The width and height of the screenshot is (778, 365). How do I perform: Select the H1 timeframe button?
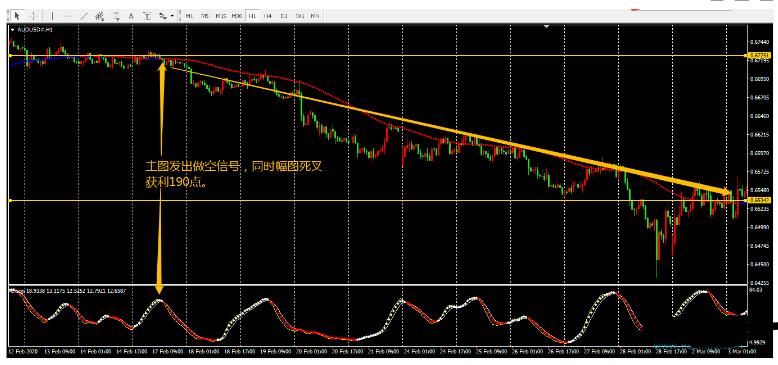tap(253, 16)
